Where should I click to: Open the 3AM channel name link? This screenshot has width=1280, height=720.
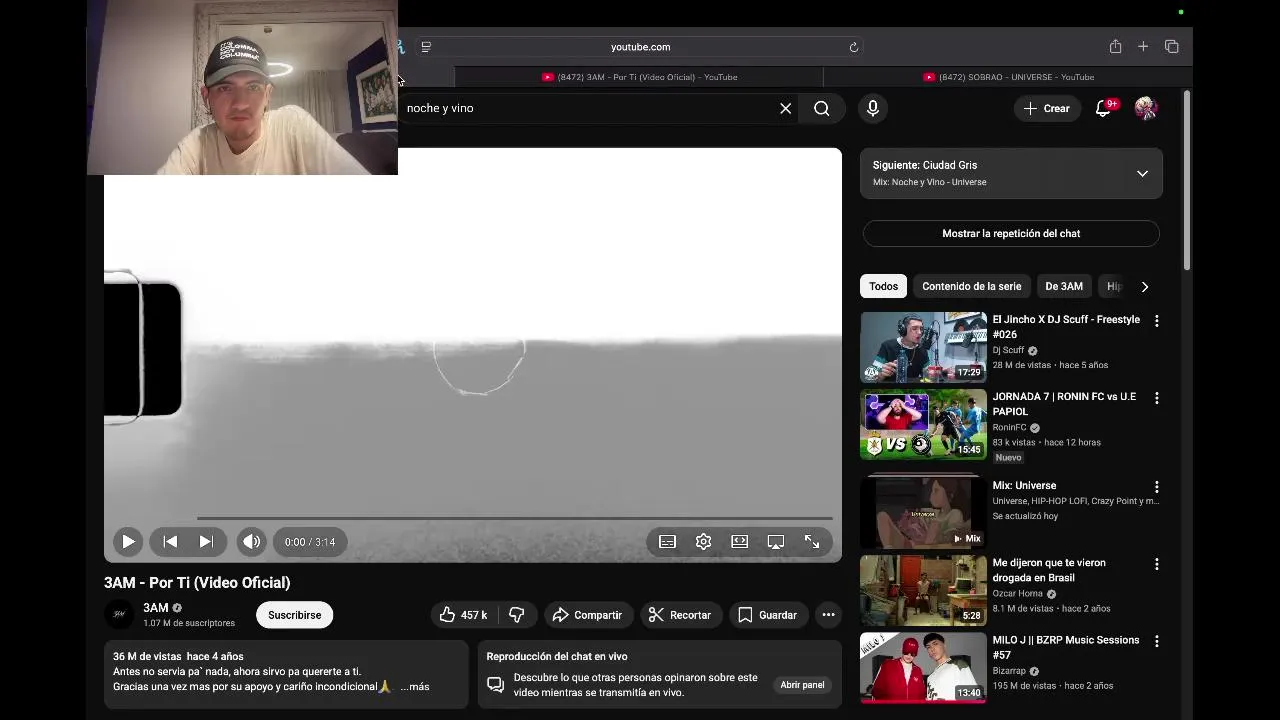point(156,607)
